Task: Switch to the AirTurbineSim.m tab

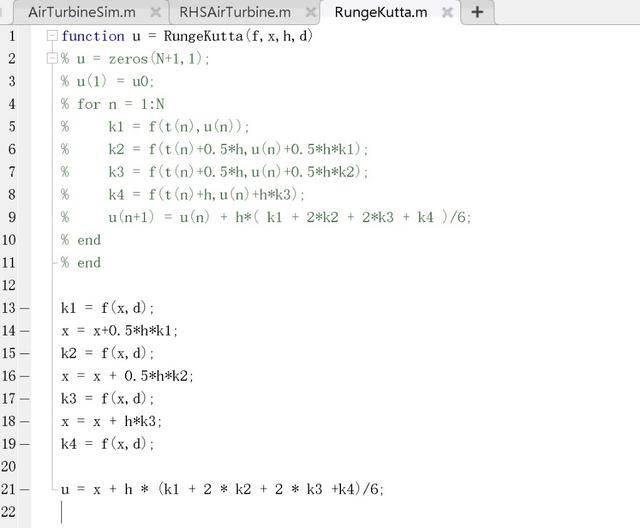Action: [82, 12]
